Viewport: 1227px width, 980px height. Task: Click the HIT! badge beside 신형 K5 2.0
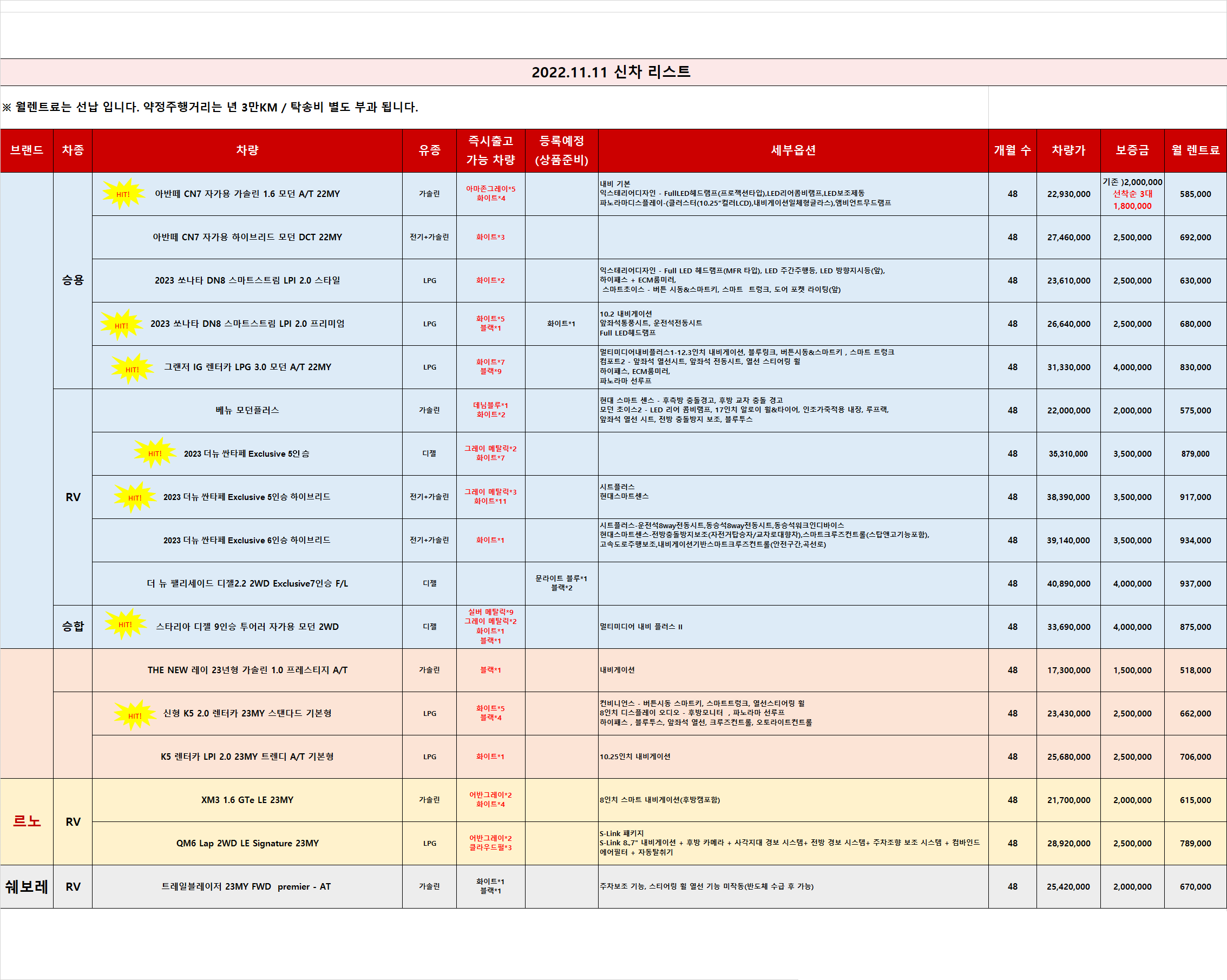click(135, 715)
